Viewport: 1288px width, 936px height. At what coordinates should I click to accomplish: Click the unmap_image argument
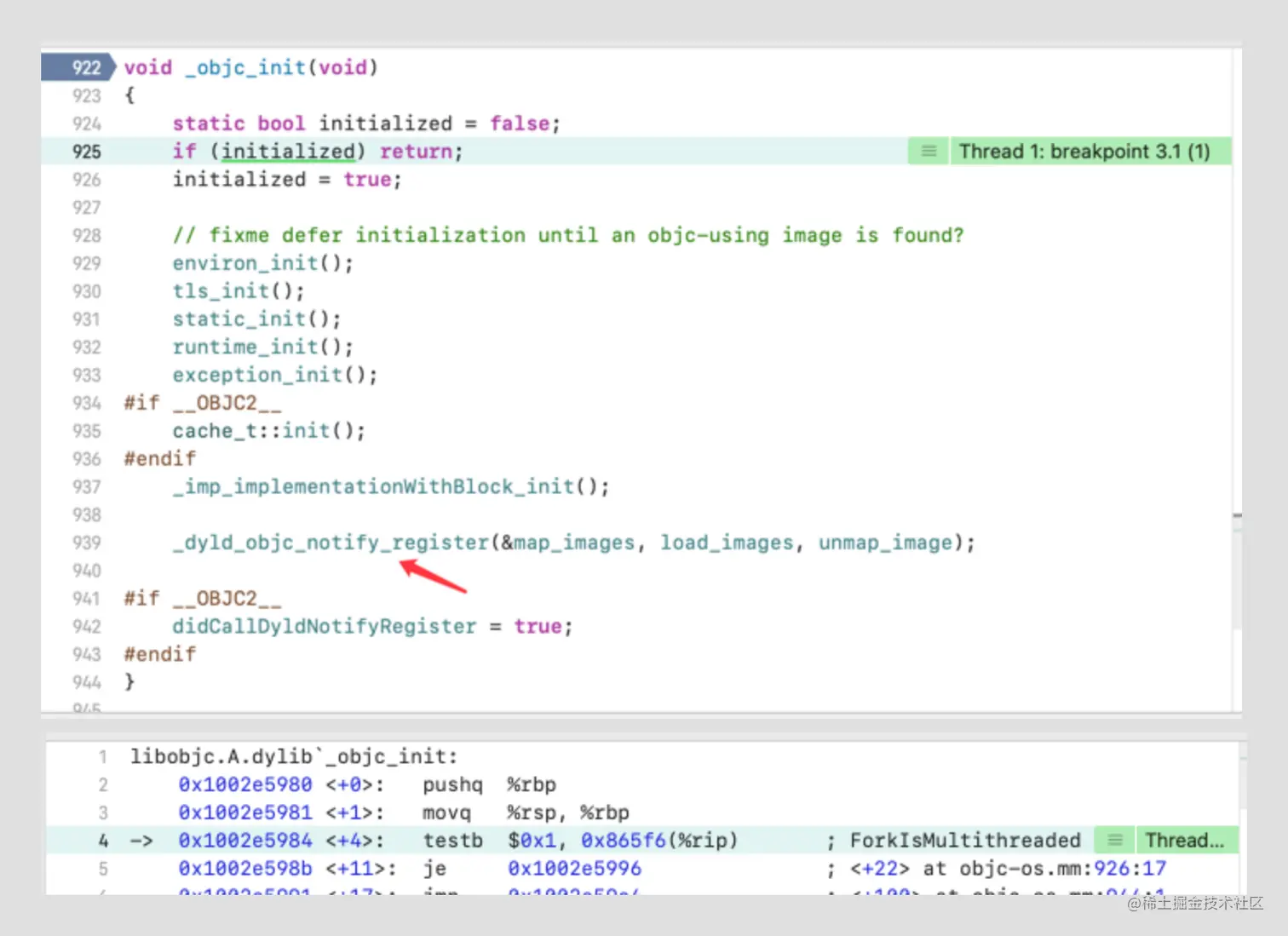[x=885, y=543]
